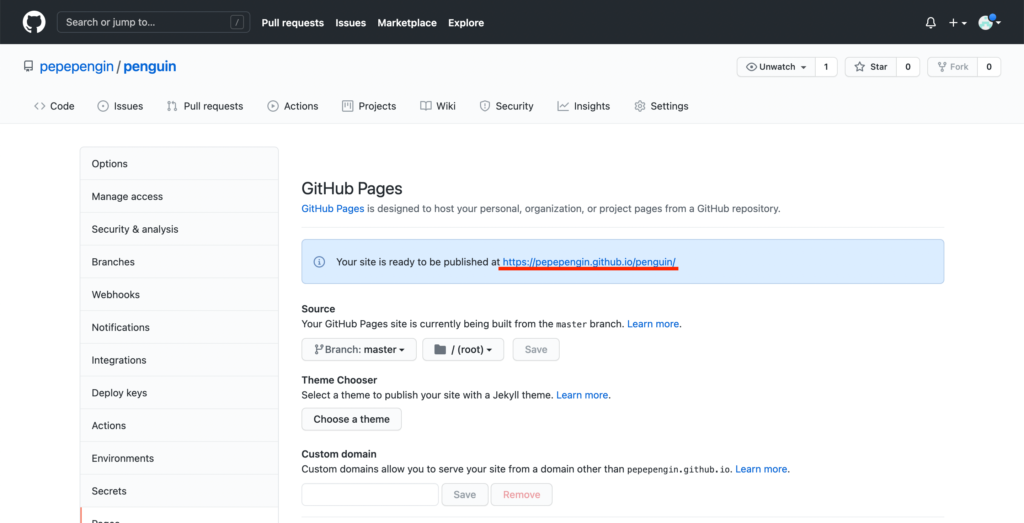Select Secrets in sidebar
1024x523 pixels.
pos(179,490)
